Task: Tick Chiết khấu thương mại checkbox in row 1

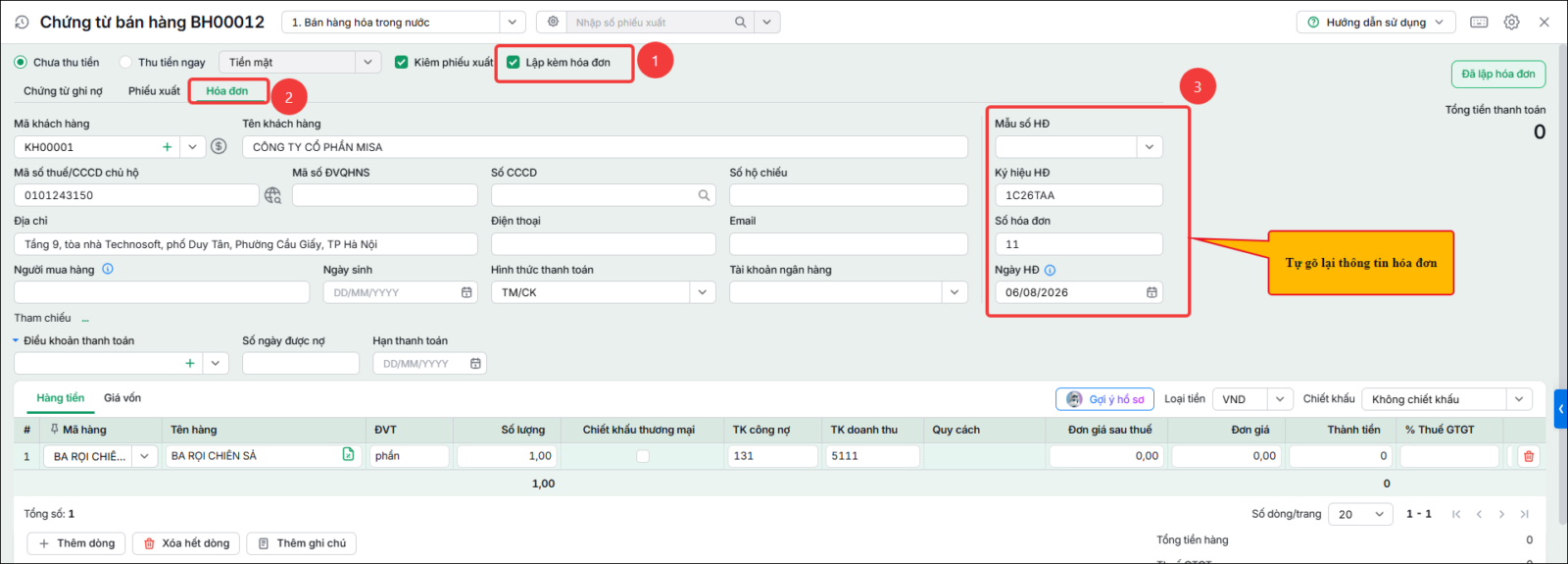Action: [x=643, y=456]
